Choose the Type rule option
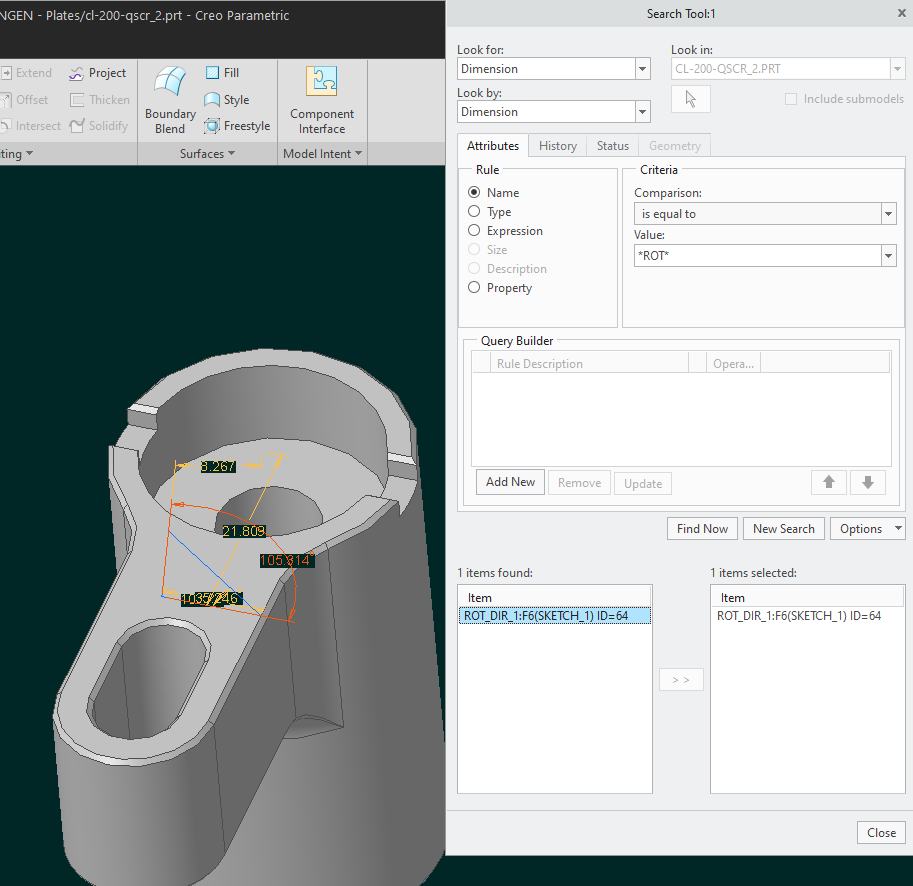The image size is (913, 886). pyautogui.click(x=474, y=211)
